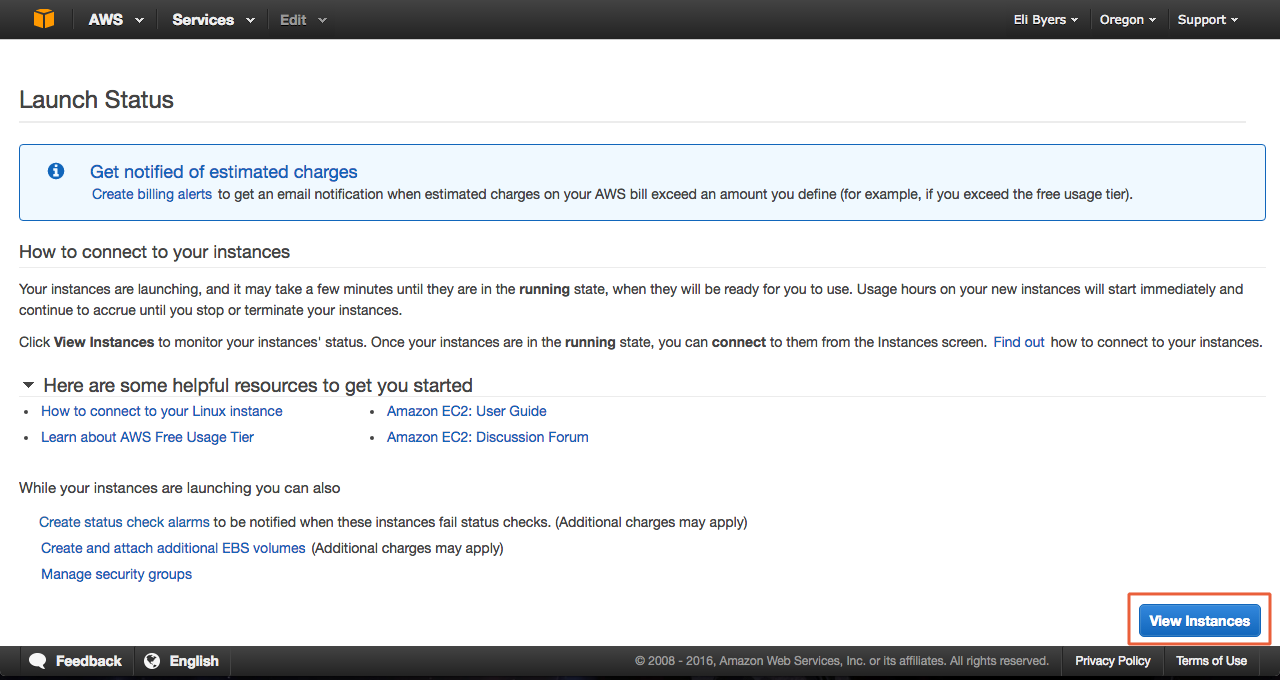Click the copyright notice text in footer
The height and width of the screenshot is (680, 1280).
[x=842, y=661]
